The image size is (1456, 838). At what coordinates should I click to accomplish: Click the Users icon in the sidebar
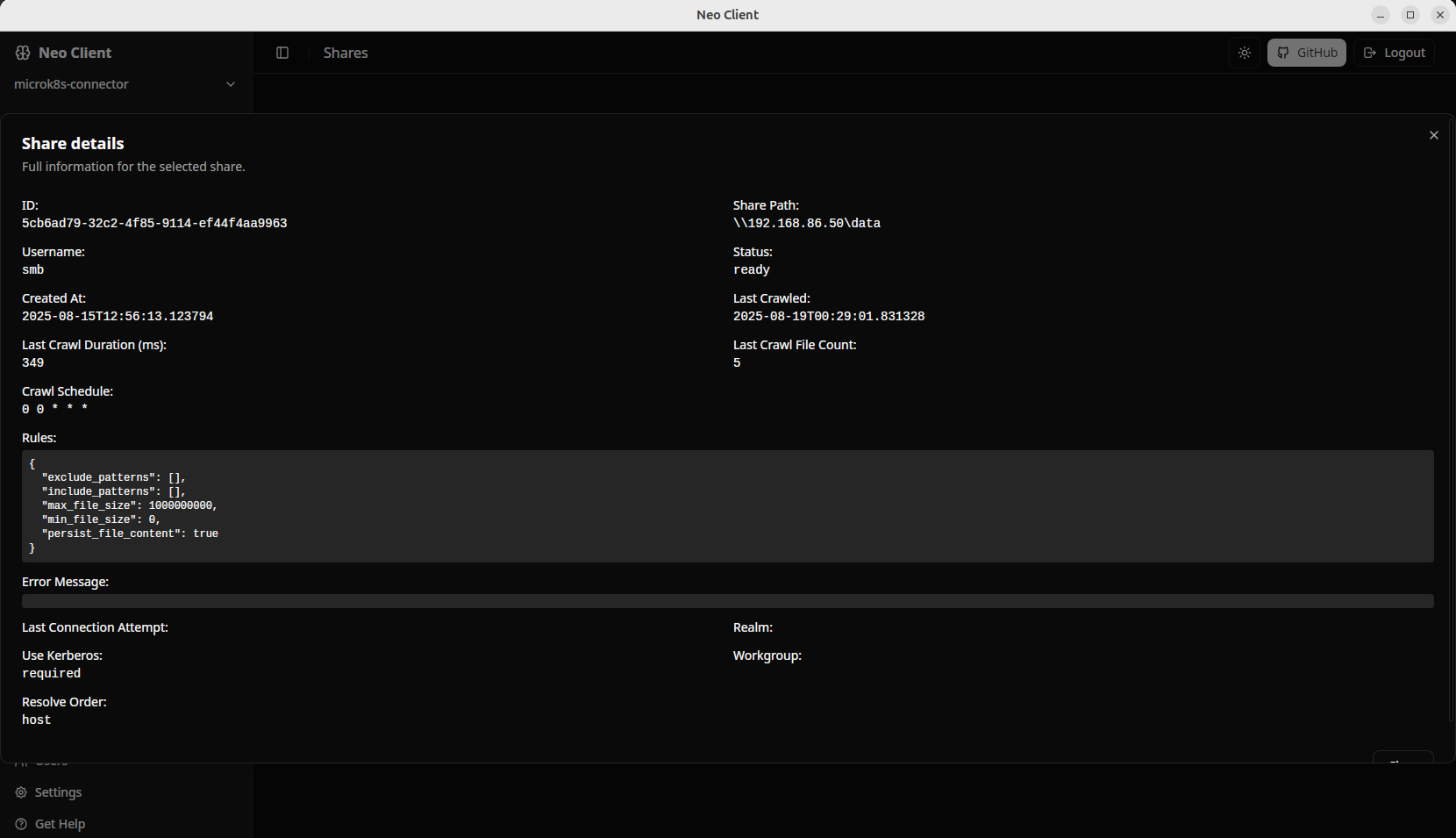click(x=22, y=761)
